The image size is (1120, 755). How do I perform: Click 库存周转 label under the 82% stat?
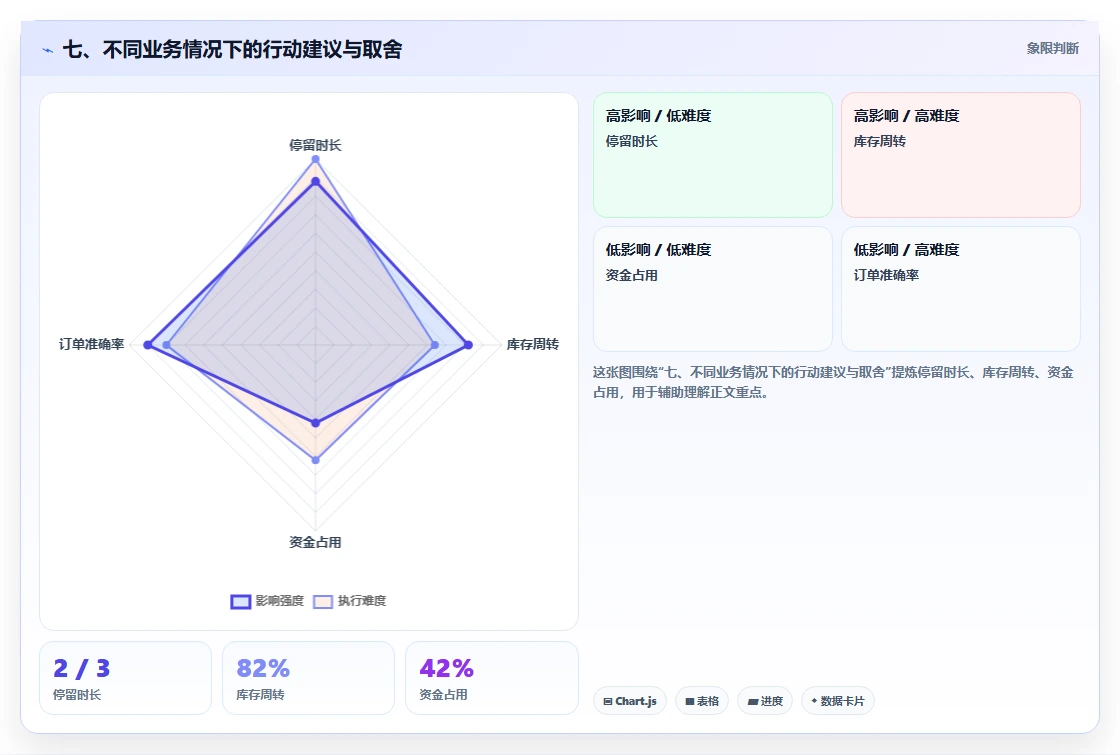point(260,694)
